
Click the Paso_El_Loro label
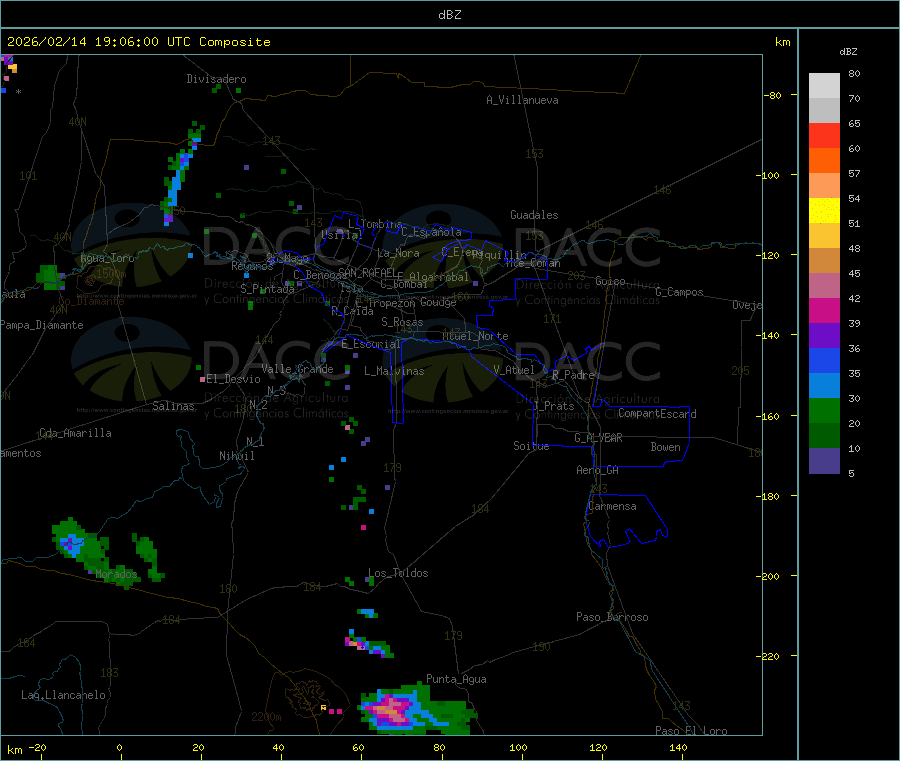[x=691, y=731]
